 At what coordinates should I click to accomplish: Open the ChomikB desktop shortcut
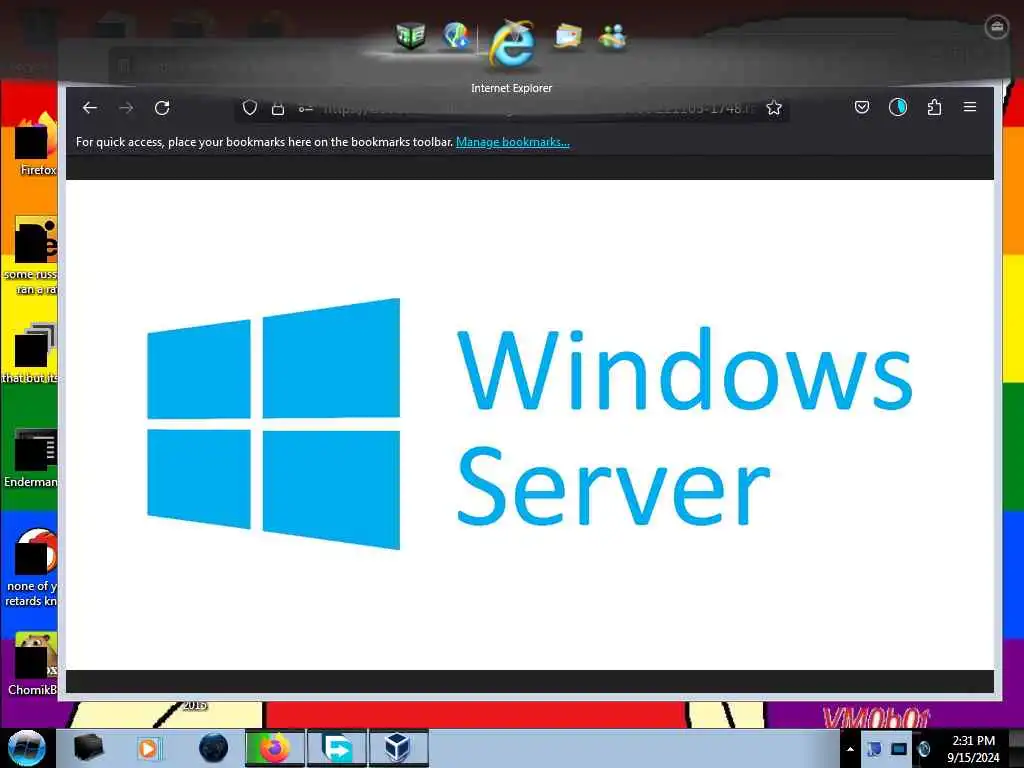coord(33,664)
